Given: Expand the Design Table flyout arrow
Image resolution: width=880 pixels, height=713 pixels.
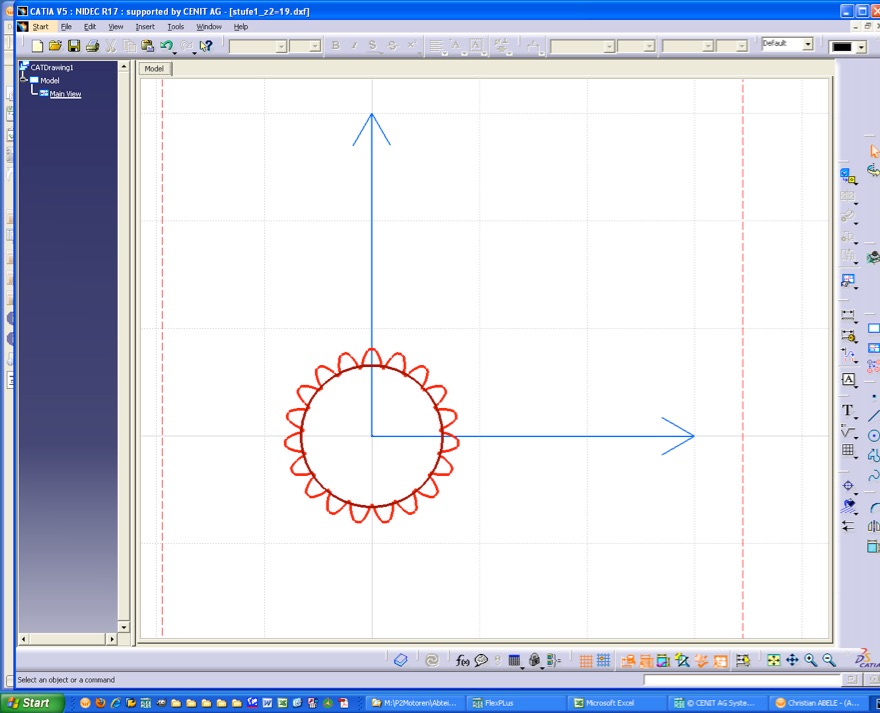Looking at the screenshot, I should [522, 668].
